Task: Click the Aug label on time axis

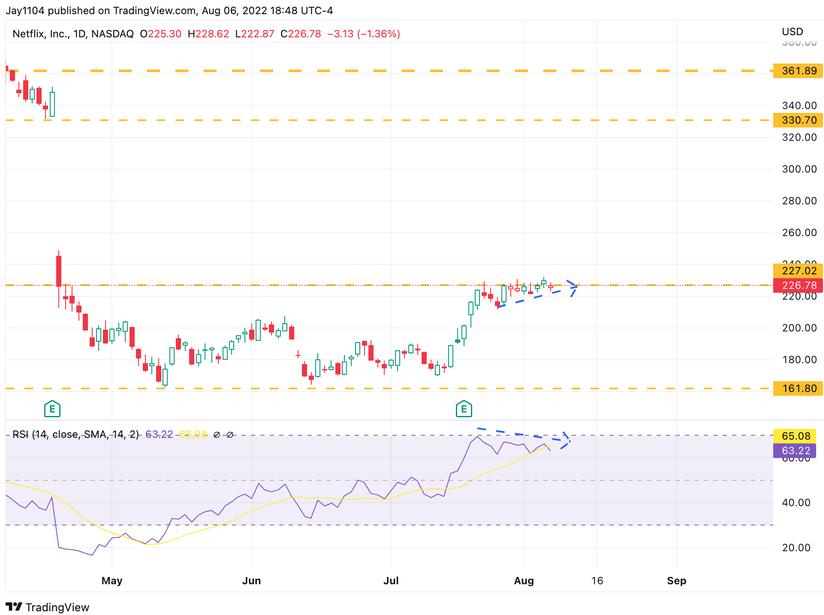Action: coord(524,581)
